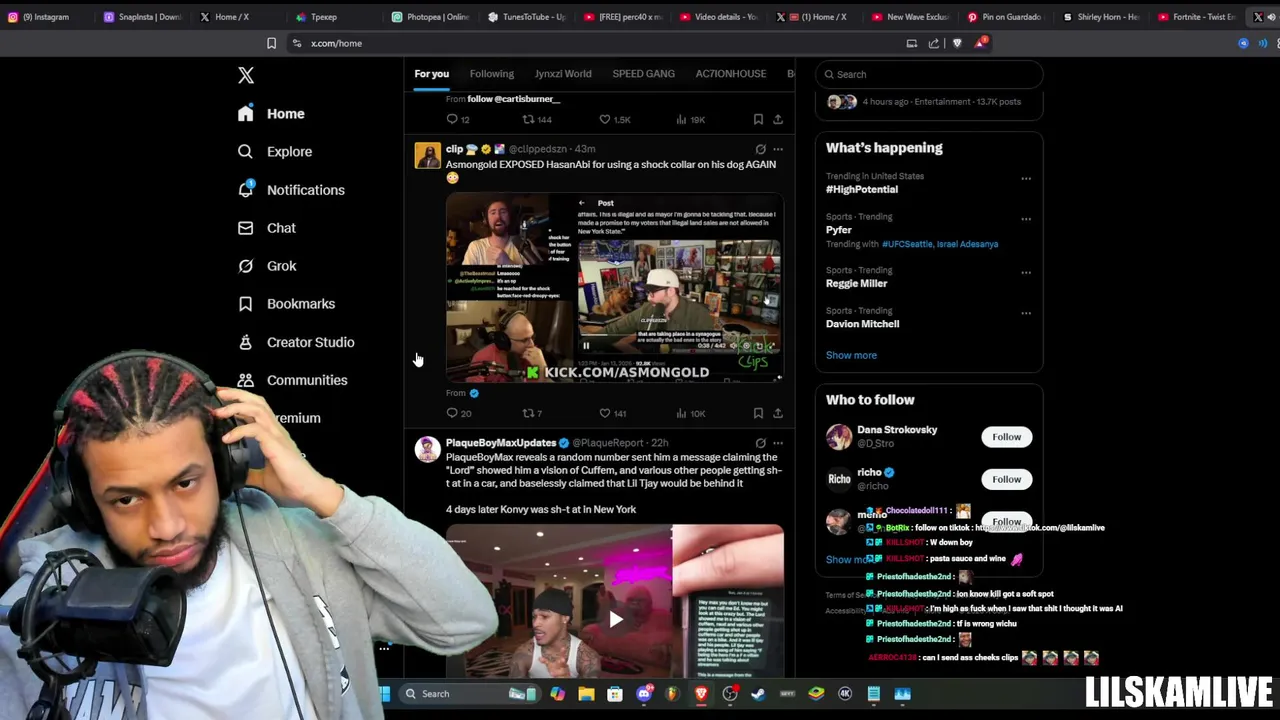View analytics of clip post showing 10K views
Image resolution: width=1280 pixels, height=720 pixels.
(690, 413)
